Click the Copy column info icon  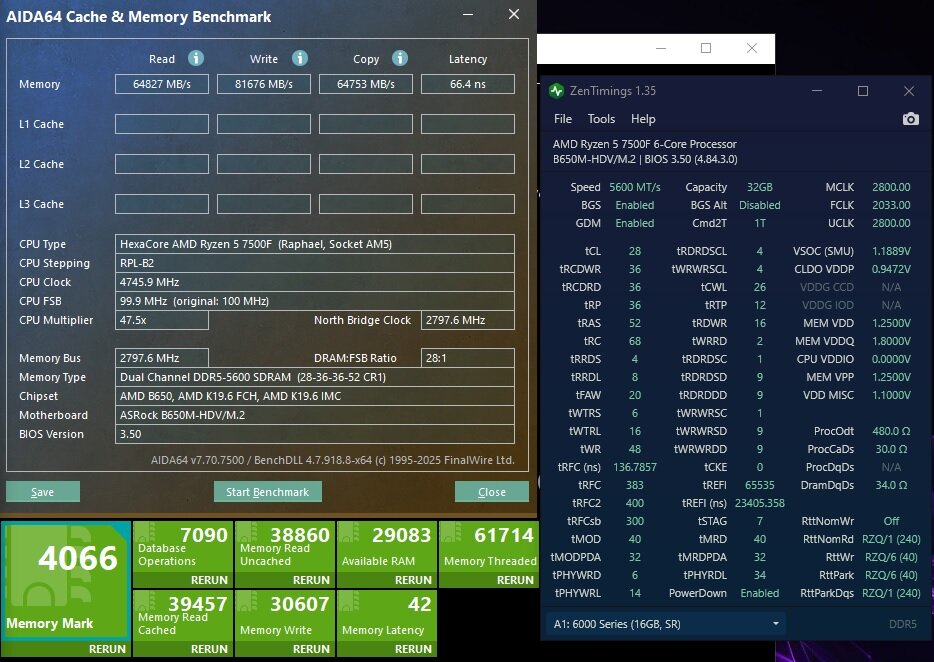click(x=400, y=59)
